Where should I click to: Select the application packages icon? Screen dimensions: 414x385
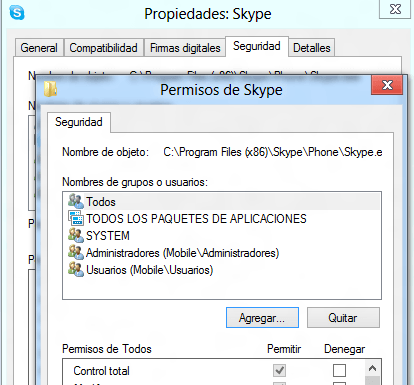point(76,218)
